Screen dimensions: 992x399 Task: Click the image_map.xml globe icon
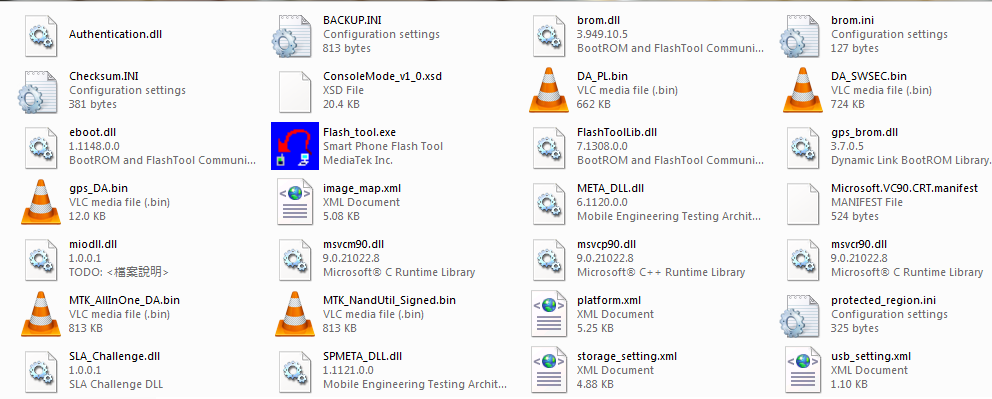tap(295, 202)
